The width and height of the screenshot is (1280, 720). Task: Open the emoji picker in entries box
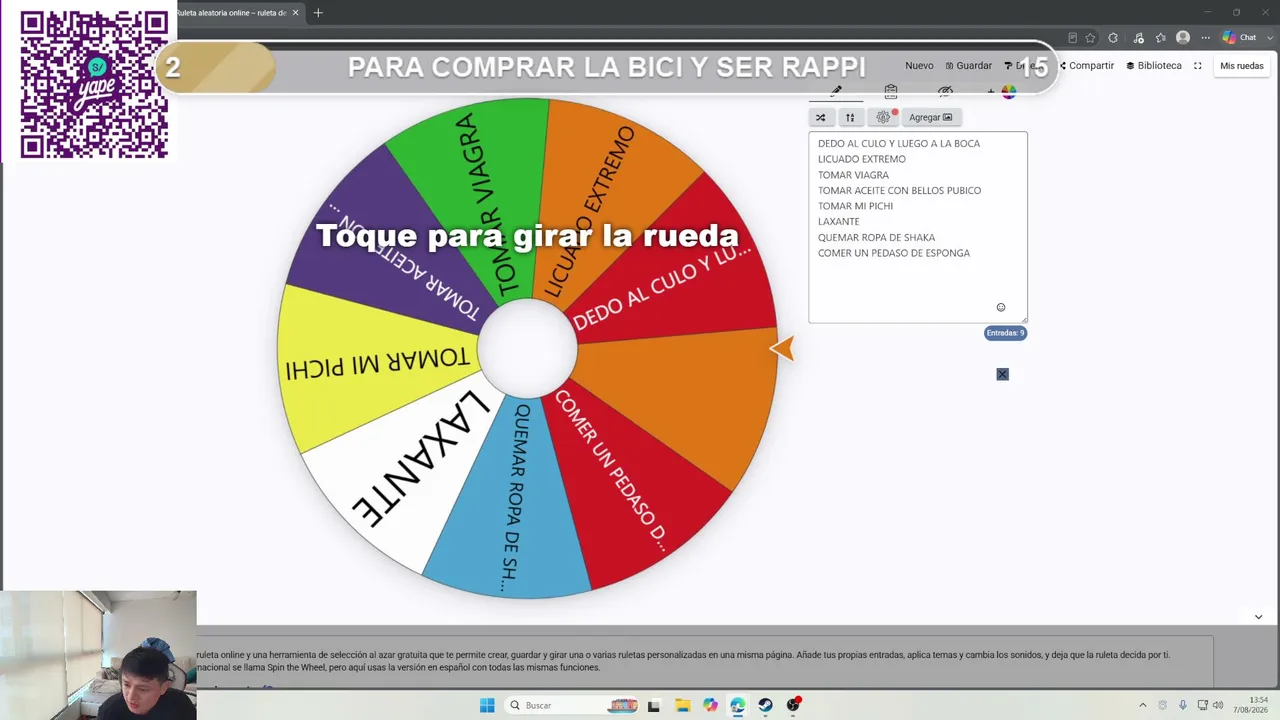1001,307
